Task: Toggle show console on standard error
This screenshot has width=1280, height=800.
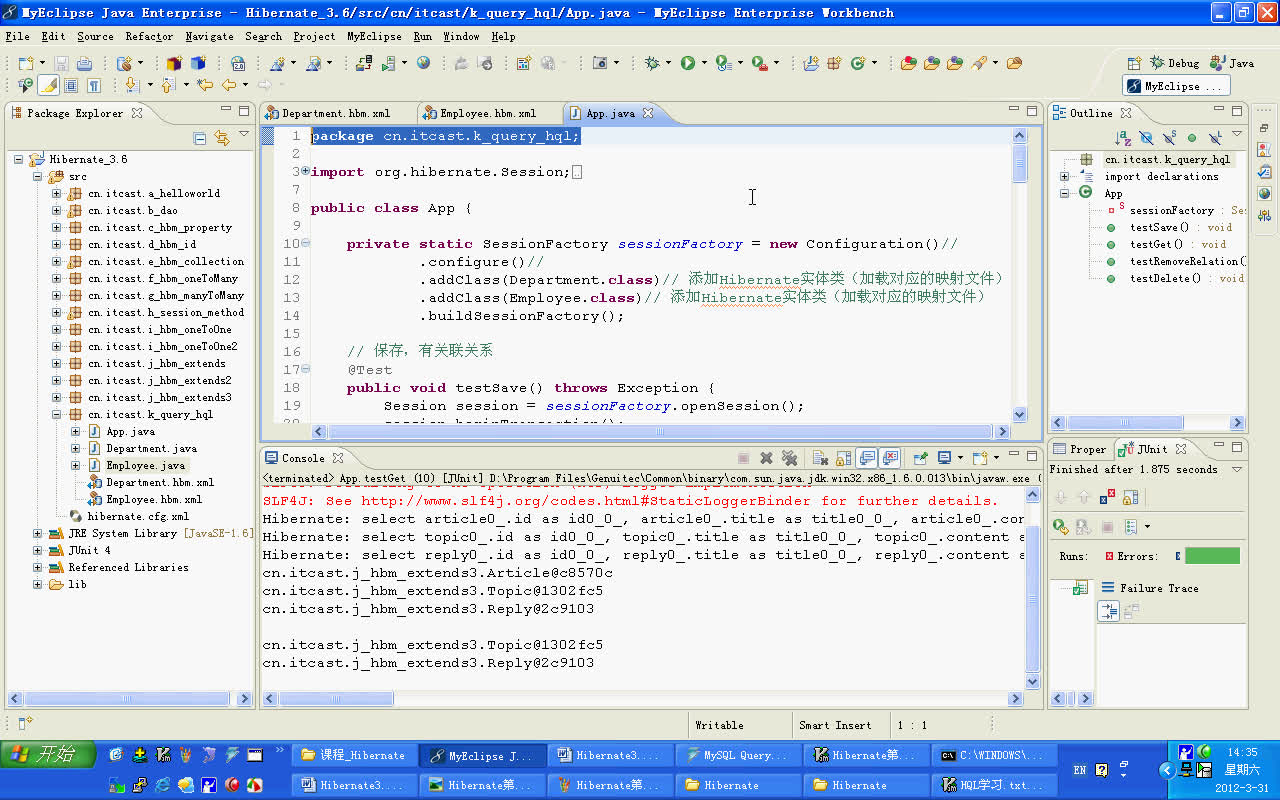Action: pyautogui.click(x=890, y=458)
